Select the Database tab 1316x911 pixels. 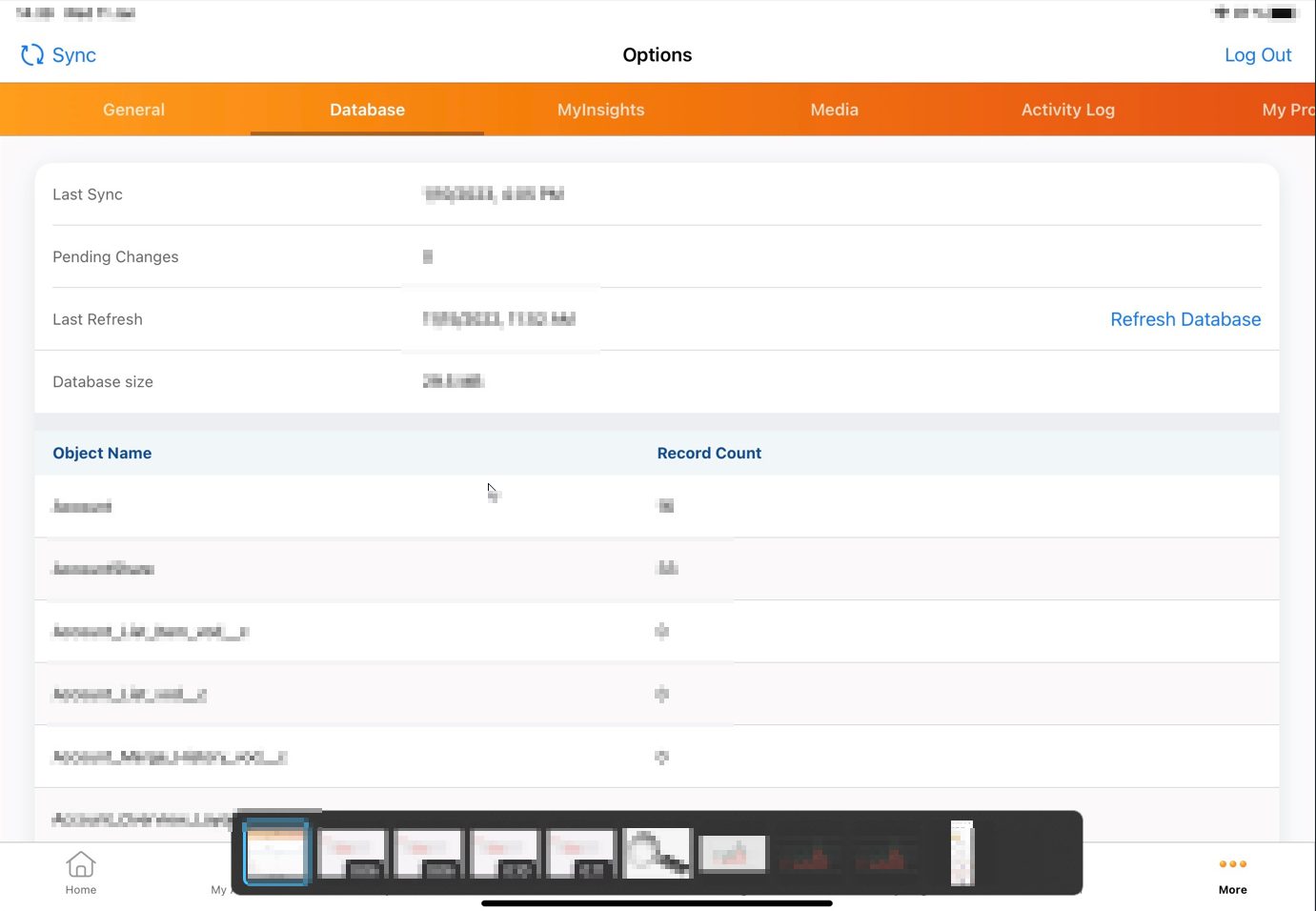point(367,110)
